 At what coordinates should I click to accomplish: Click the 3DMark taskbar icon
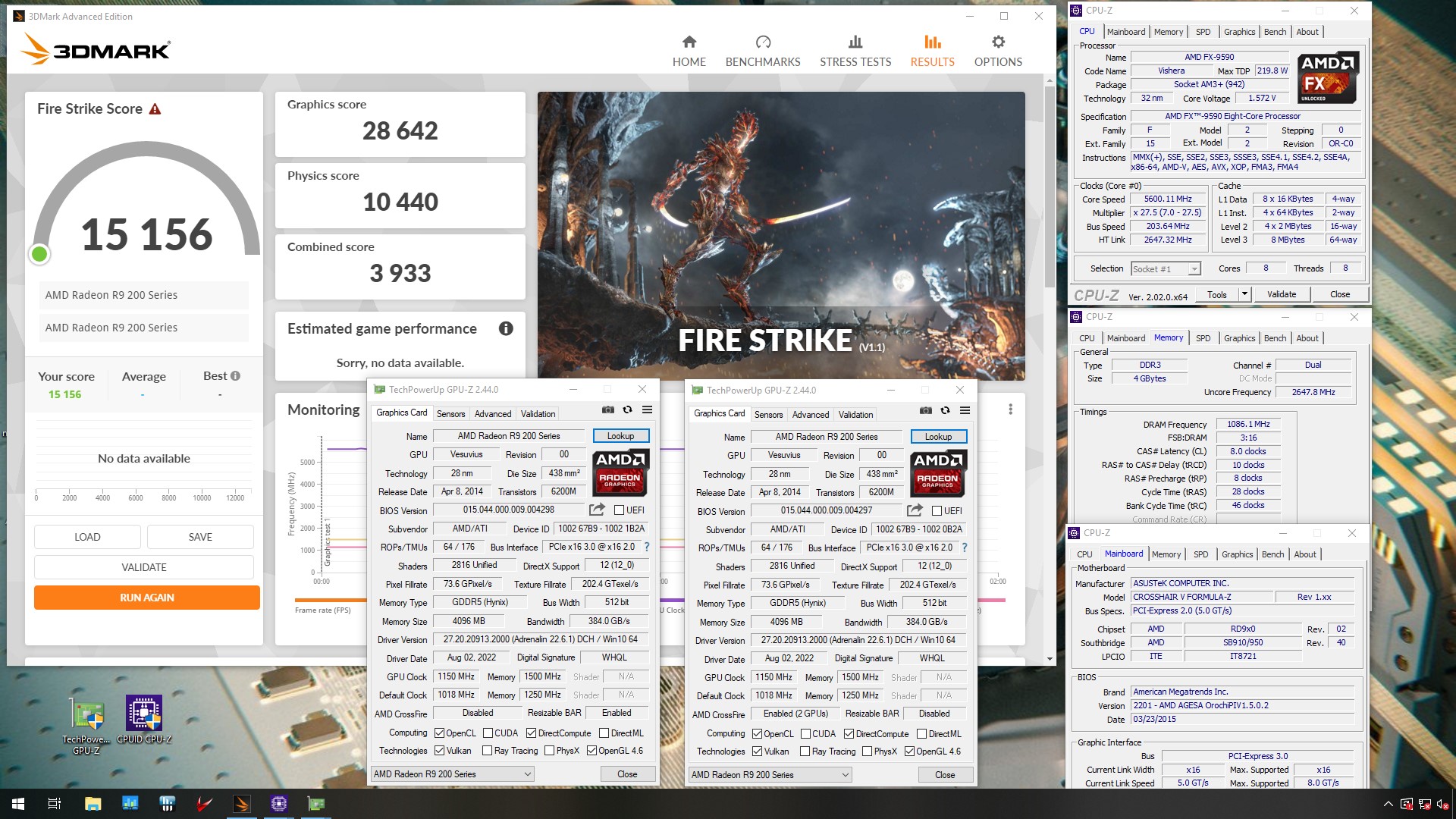tap(241, 804)
